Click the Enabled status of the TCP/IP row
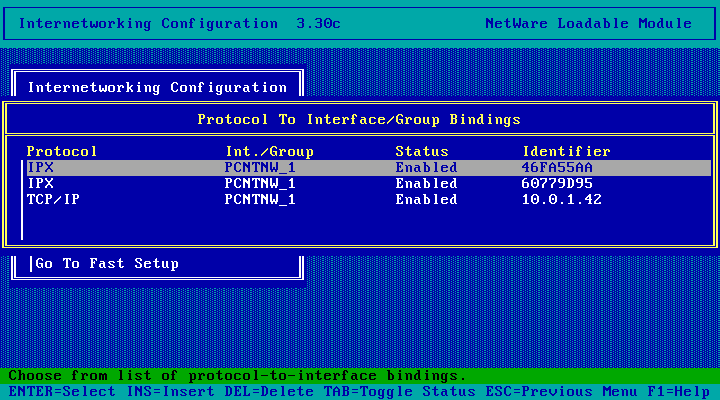Image resolution: width=720 pixels, height=400 pixels. (x=426, y=200)
